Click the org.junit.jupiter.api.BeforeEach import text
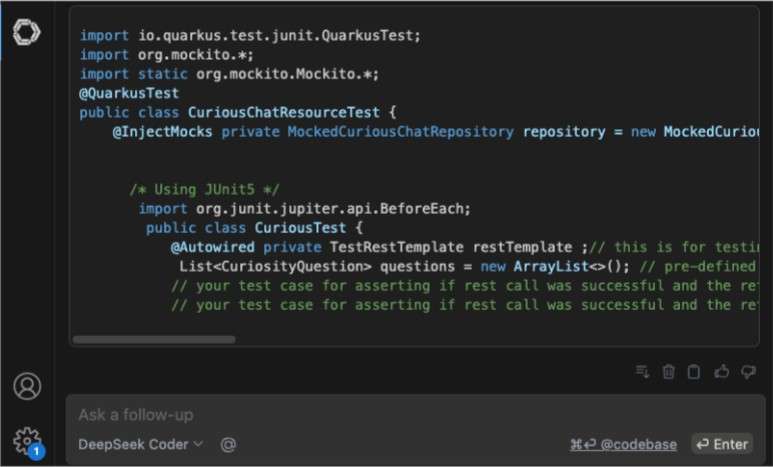773x467 pixels. pyautogui.click(x=333, y=209)
